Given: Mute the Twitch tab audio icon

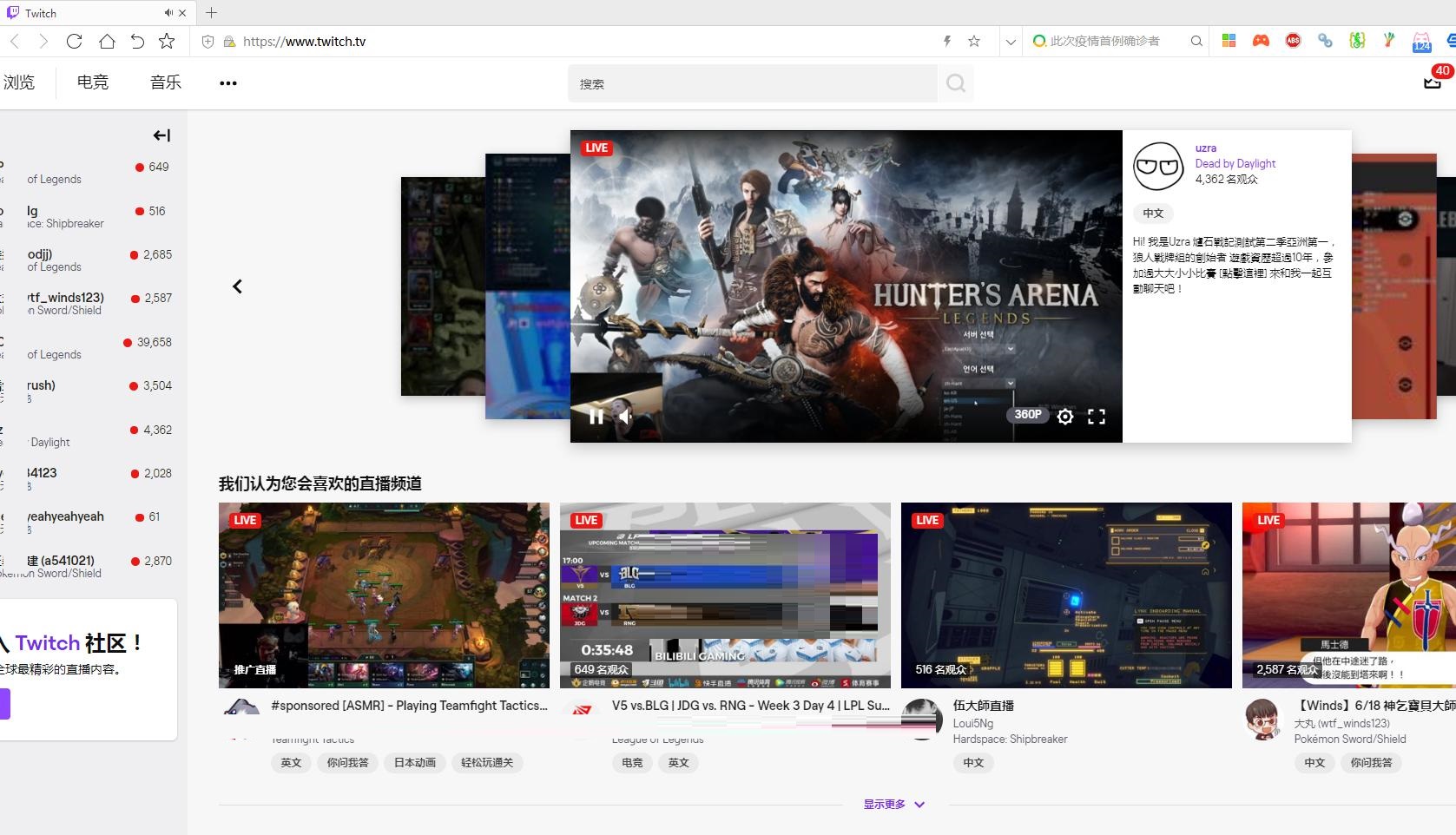Looking at the screenshot, I should tap(168, 13).
